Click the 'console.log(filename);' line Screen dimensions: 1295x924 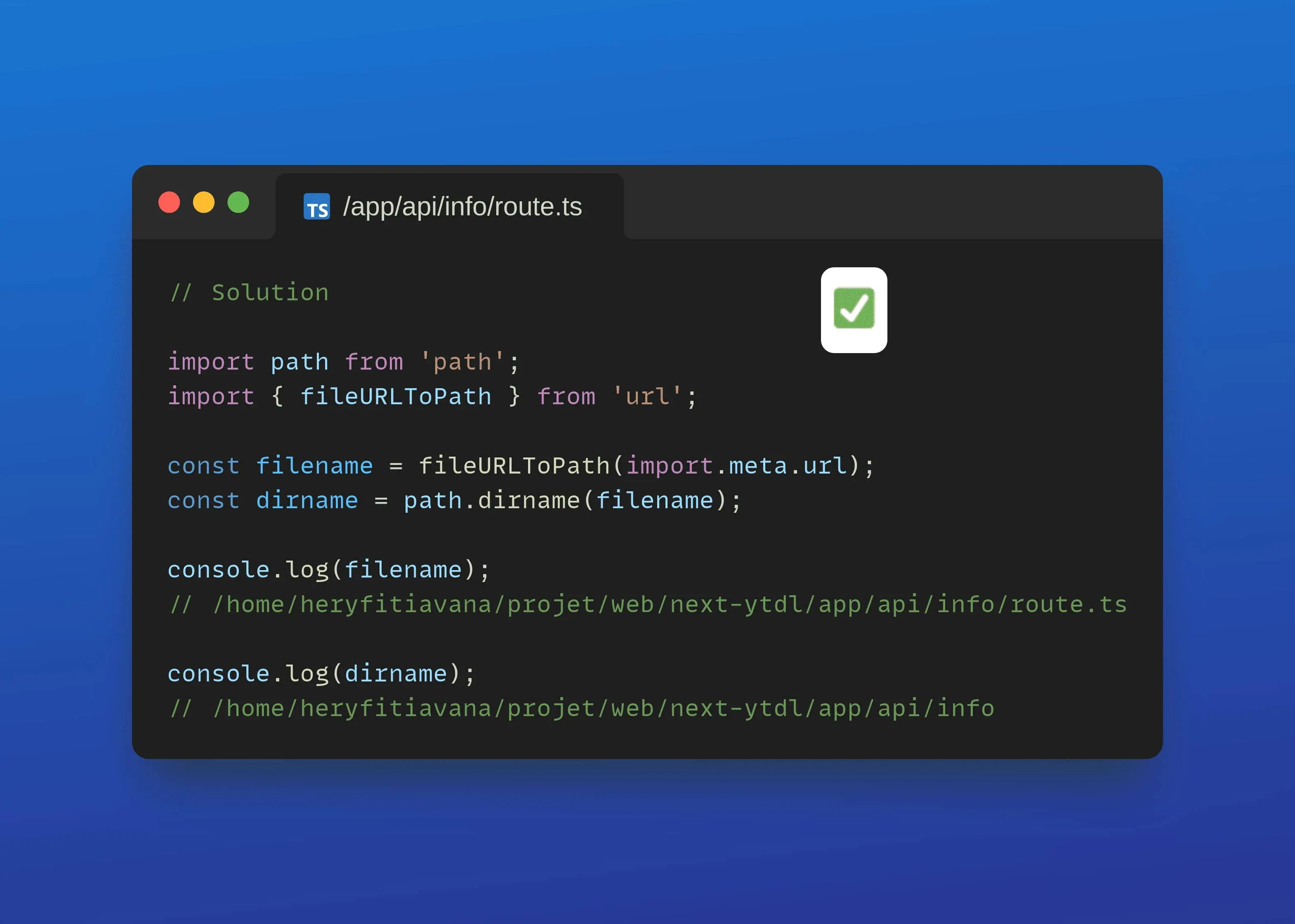[329, 570]
